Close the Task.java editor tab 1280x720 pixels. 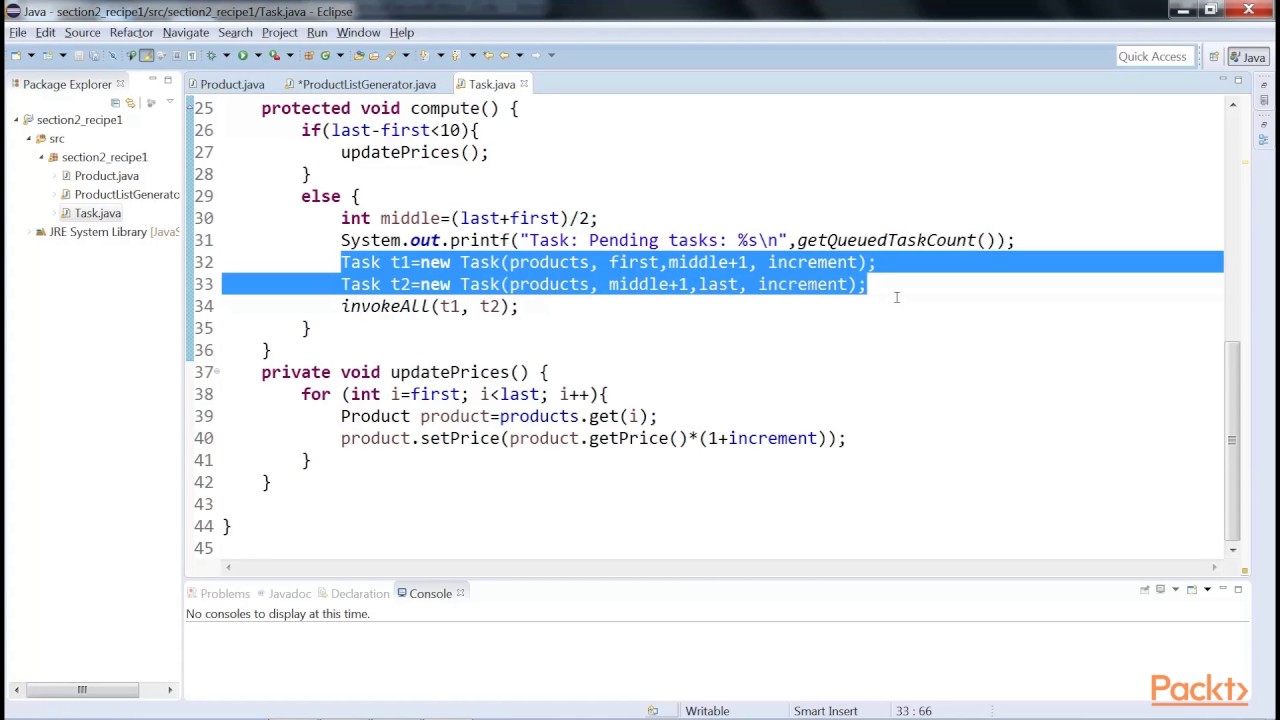524,84
